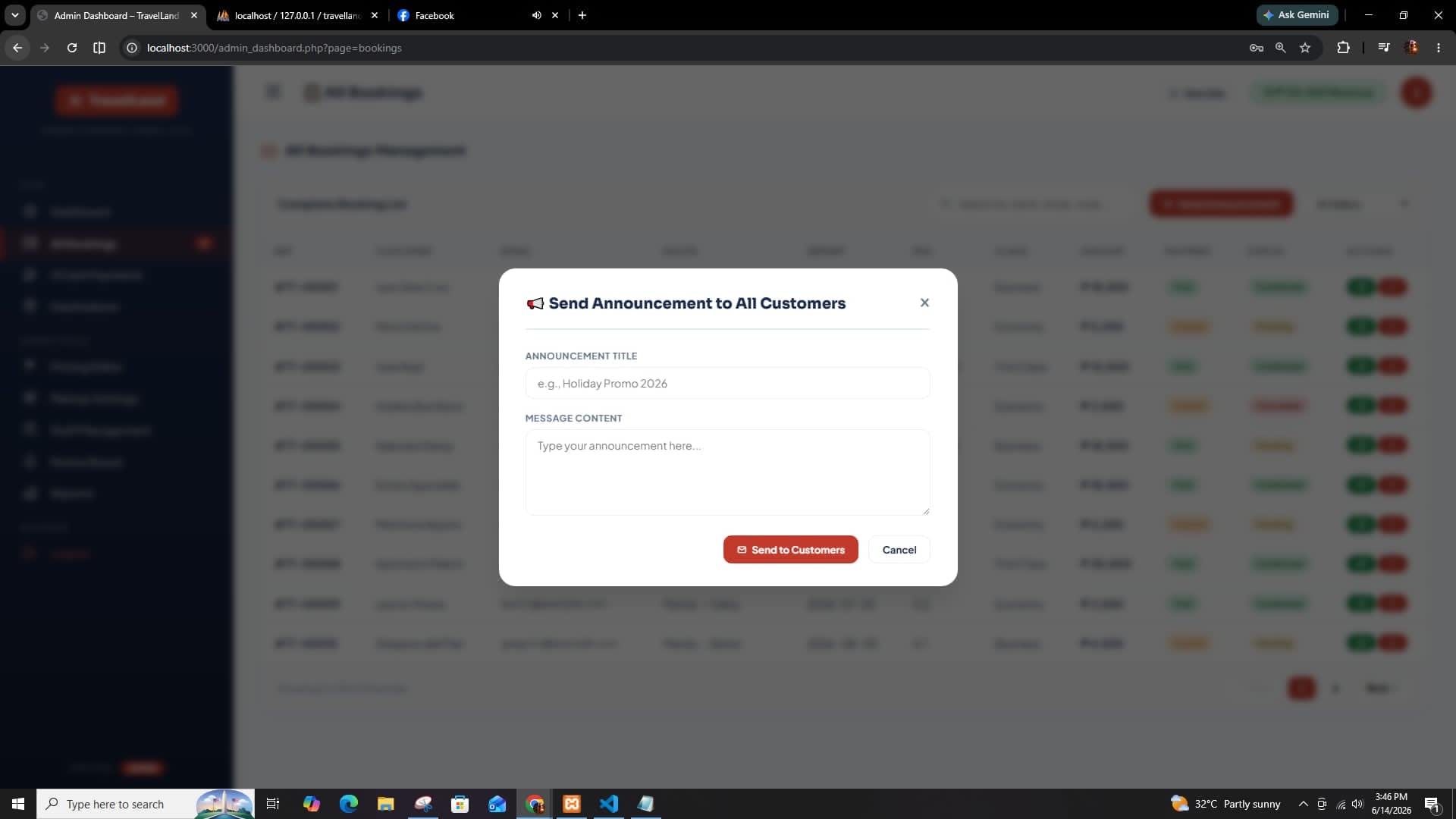Reload the admin dashboard page
This screenshot has width=1456, height=819.
pos(72,48)
